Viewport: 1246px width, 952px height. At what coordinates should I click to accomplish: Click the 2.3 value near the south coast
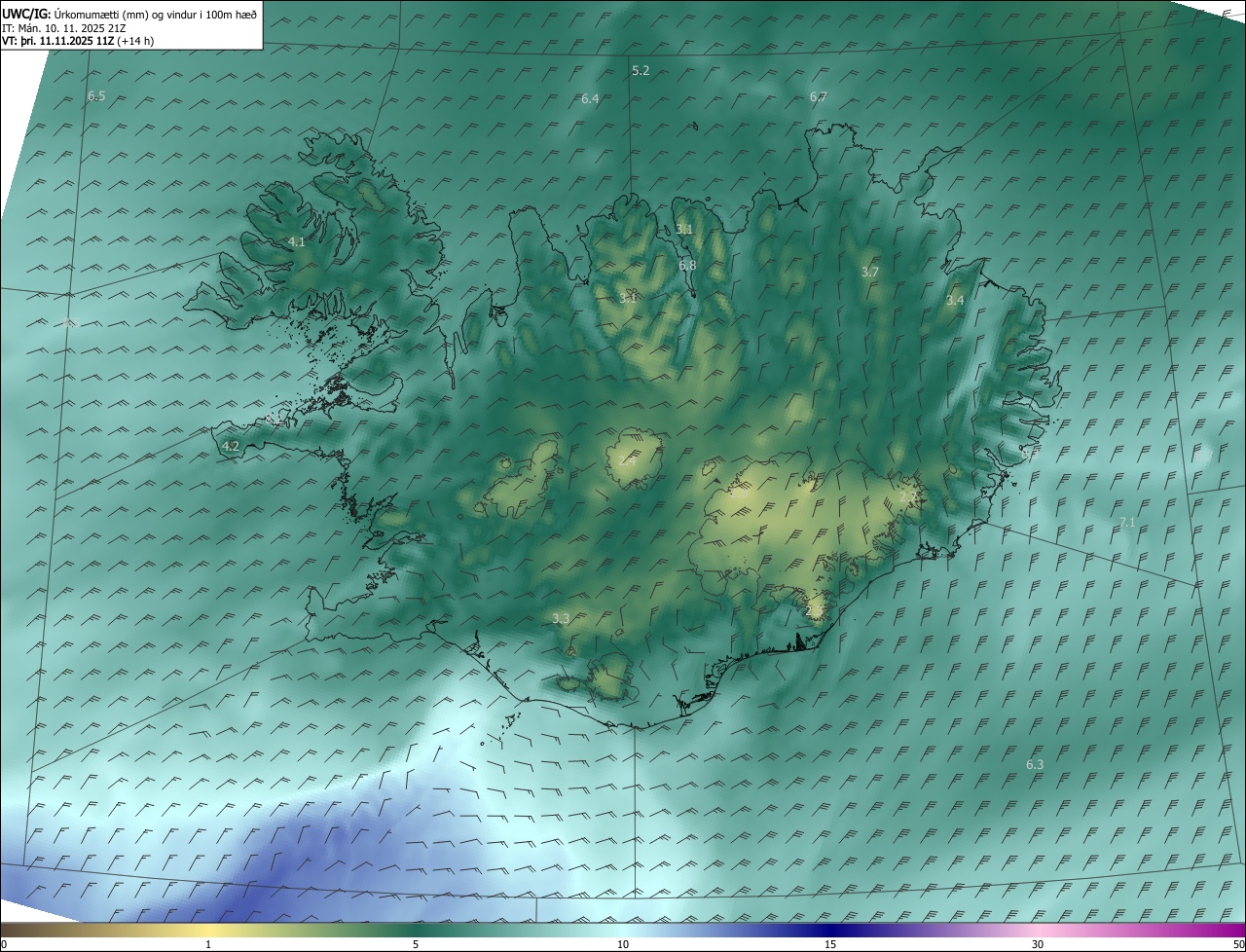tap(814, 610)
